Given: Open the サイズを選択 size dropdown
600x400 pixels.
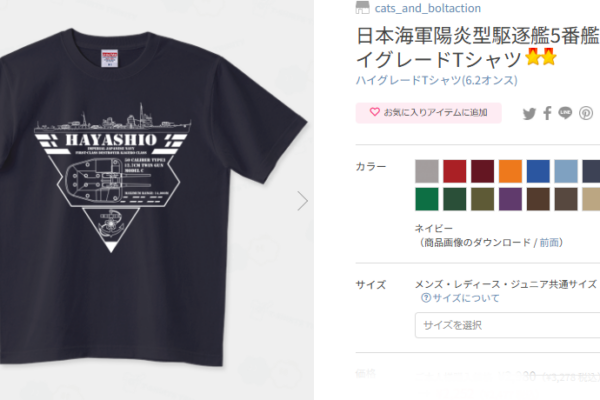Looking at the screenshot, I should tap(507, 325).
